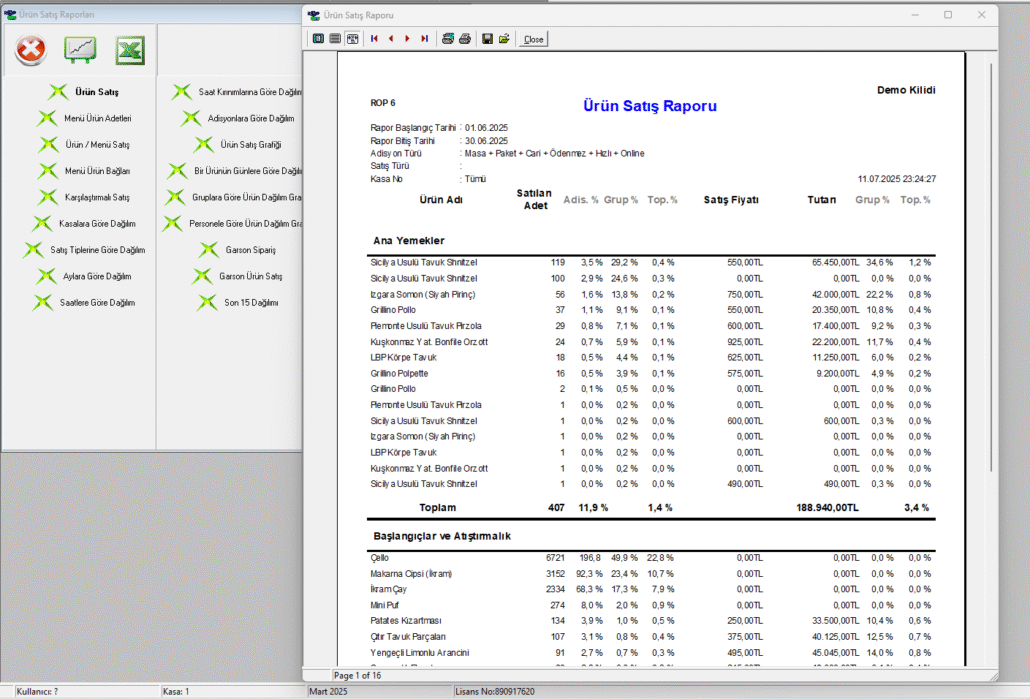This screenshot has width=1030, height=699.
Task: Load report using open folder icon
Action: tap(504, 39)
